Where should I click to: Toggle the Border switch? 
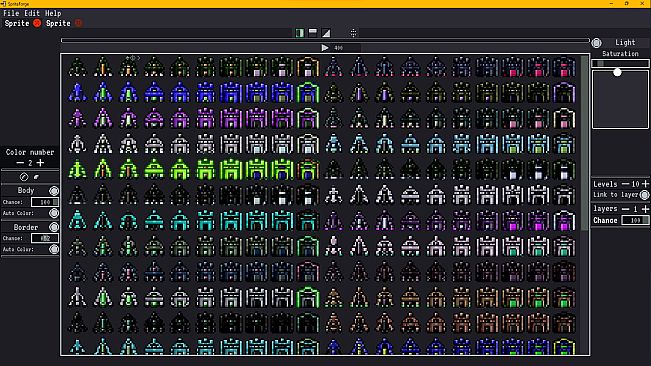click(x=54, y=227)
